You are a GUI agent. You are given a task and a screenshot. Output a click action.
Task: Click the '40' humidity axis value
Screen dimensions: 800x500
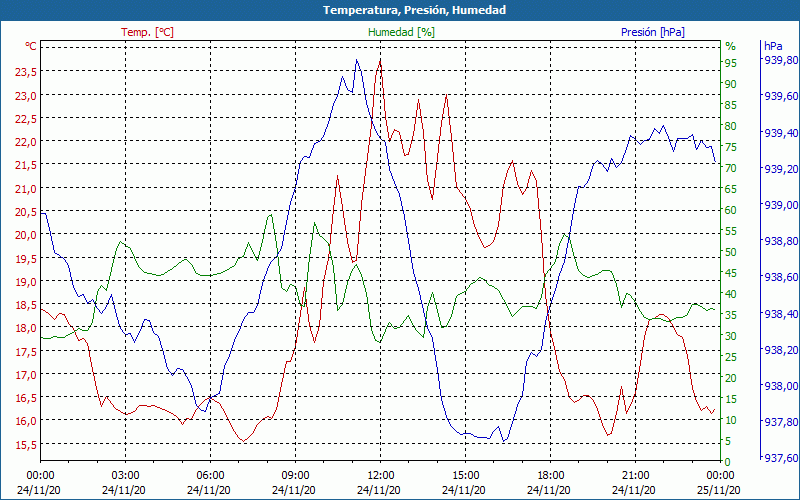pyautogui.click(x=731, y=294)
